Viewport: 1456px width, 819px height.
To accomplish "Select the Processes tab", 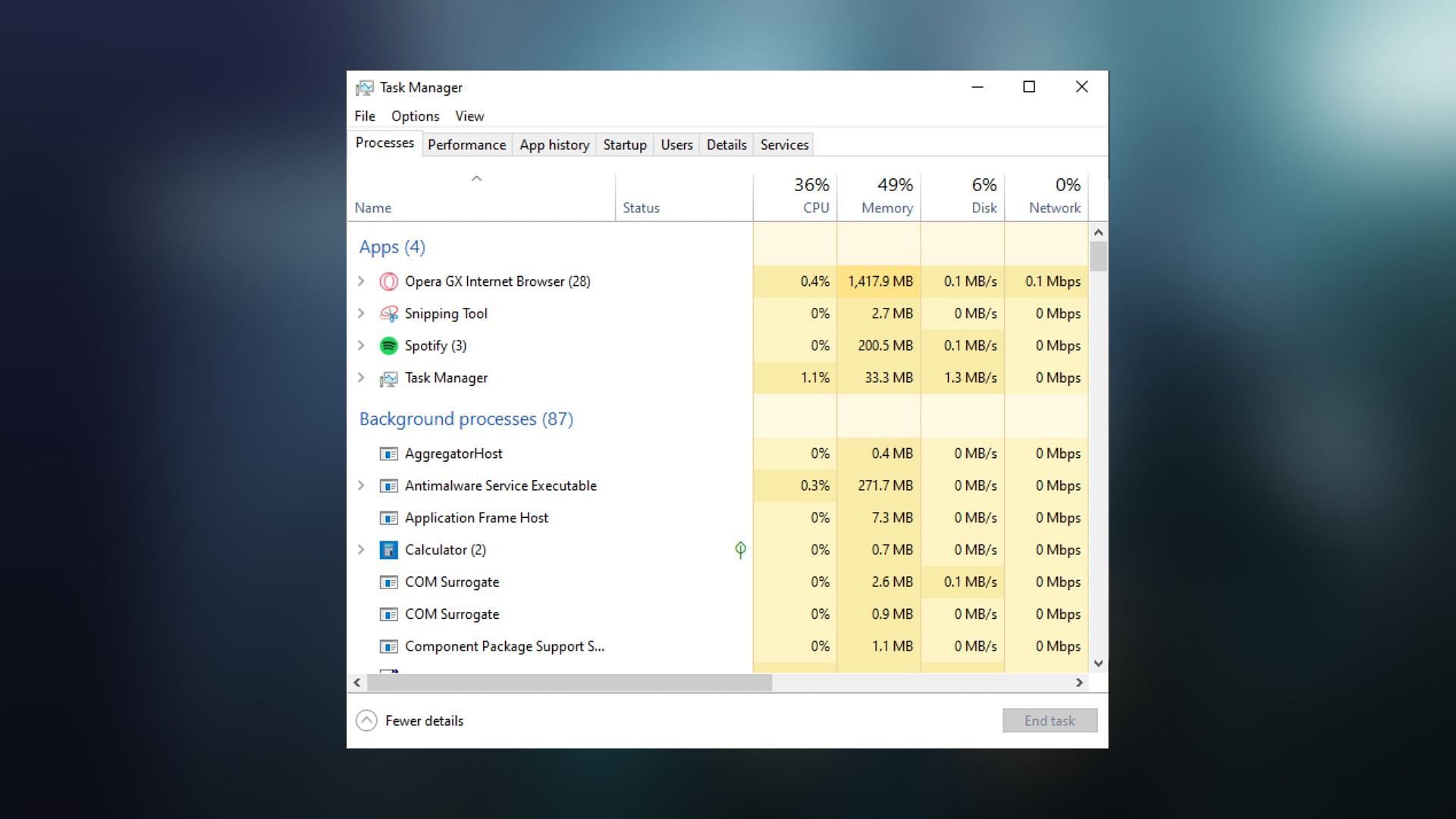I will tap(384, 143).
